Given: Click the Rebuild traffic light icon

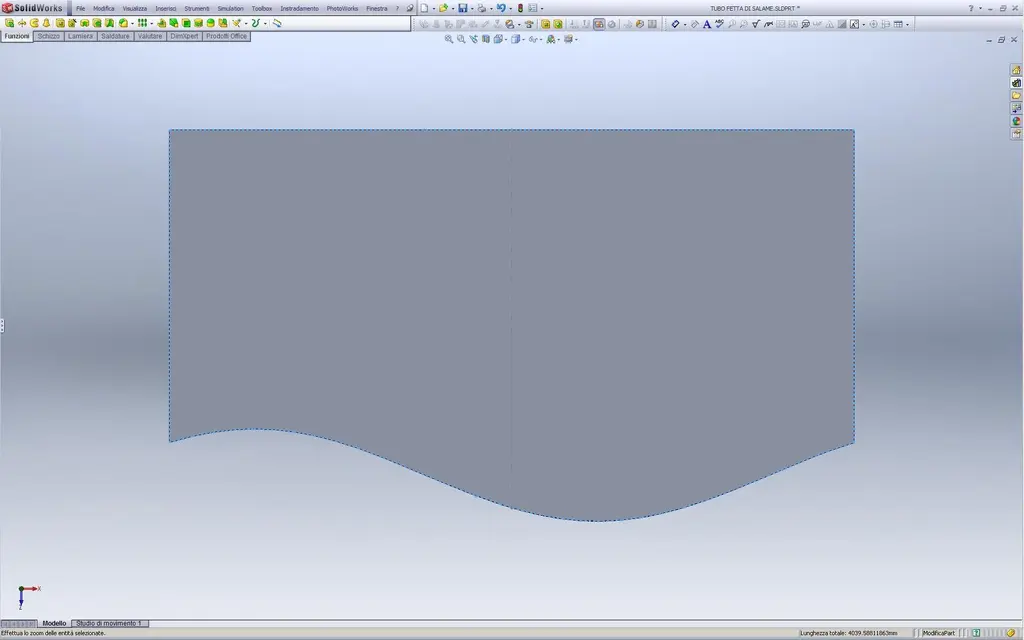Looking at the screenshot, I should coord(520,8).
